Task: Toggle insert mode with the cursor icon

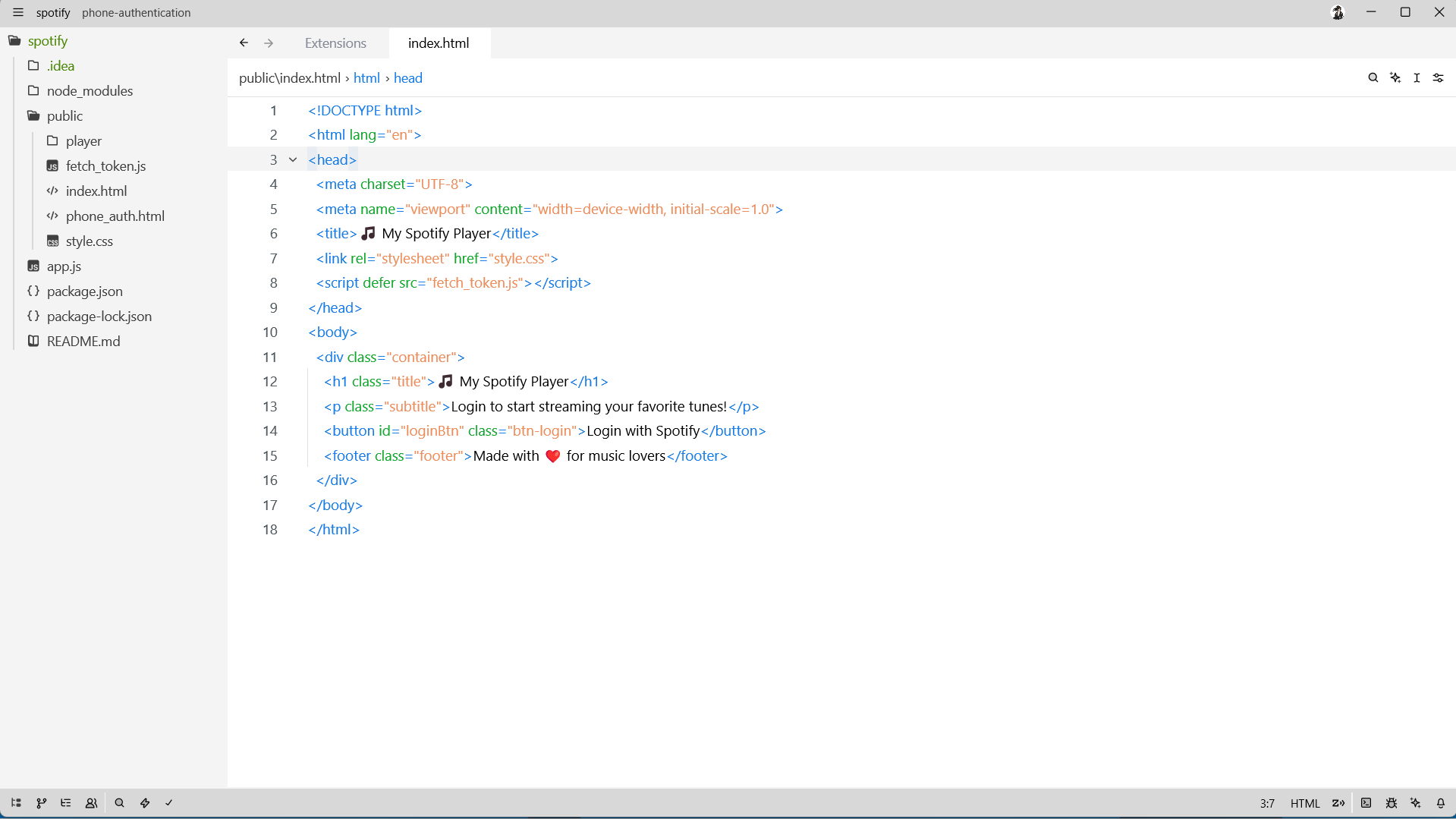Action: (x=1416, y=77)
